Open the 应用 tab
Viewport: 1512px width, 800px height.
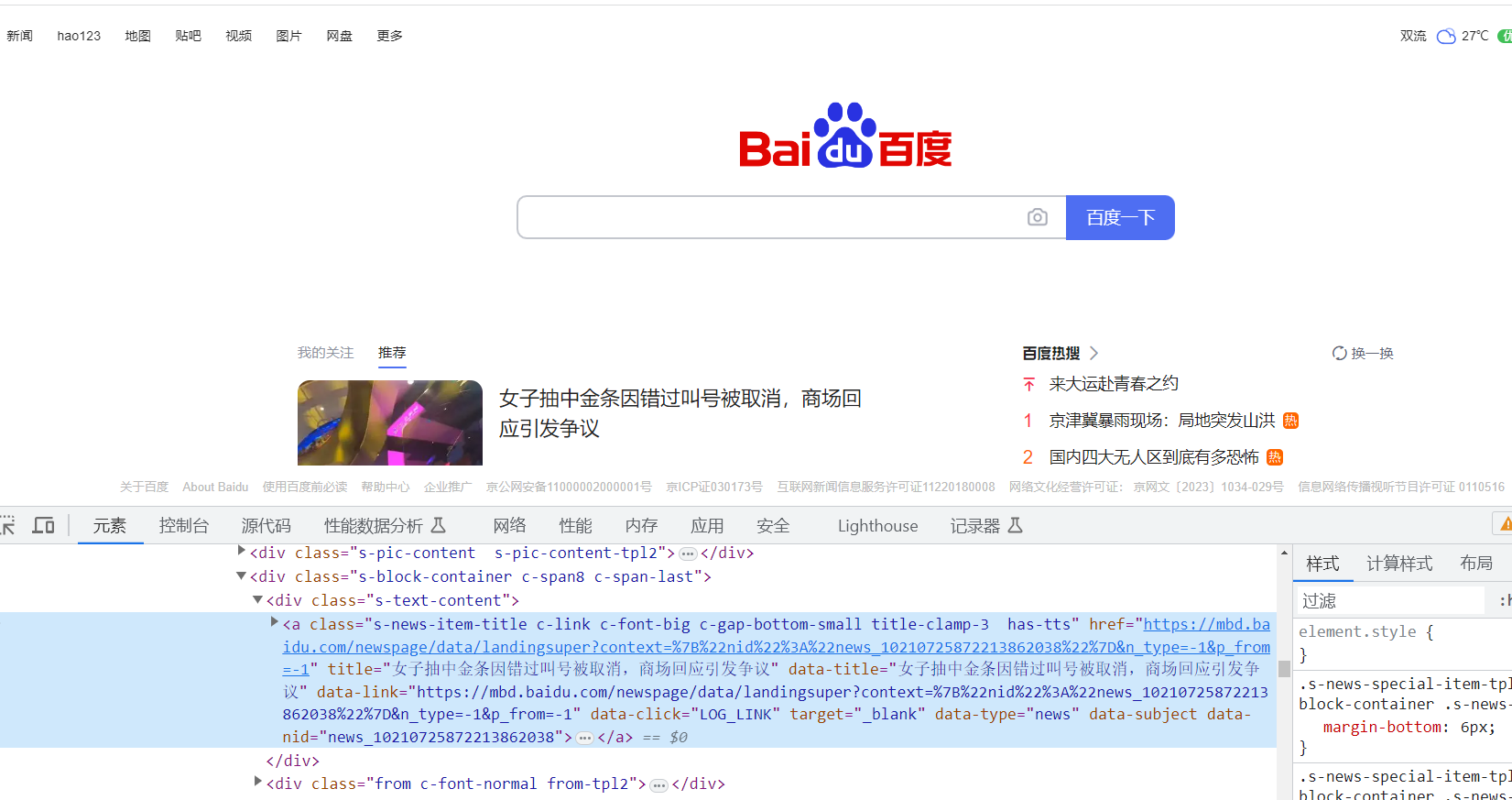pos(707,526)
